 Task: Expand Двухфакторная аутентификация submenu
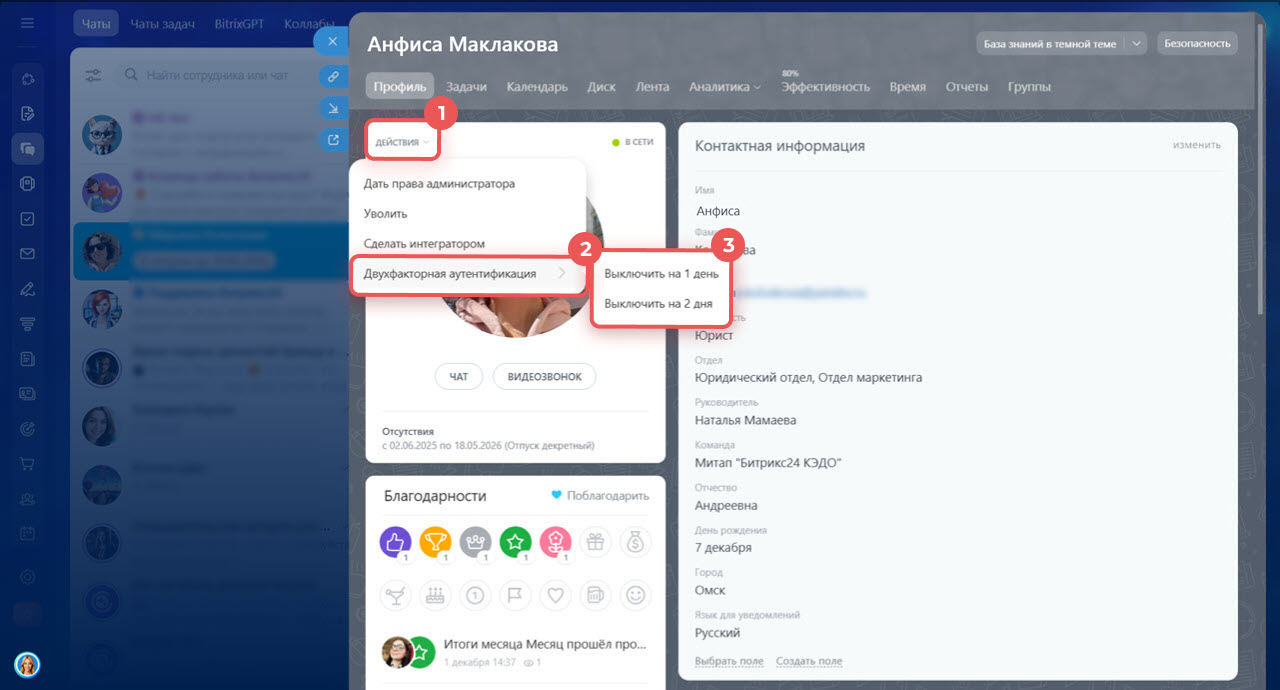466,274
